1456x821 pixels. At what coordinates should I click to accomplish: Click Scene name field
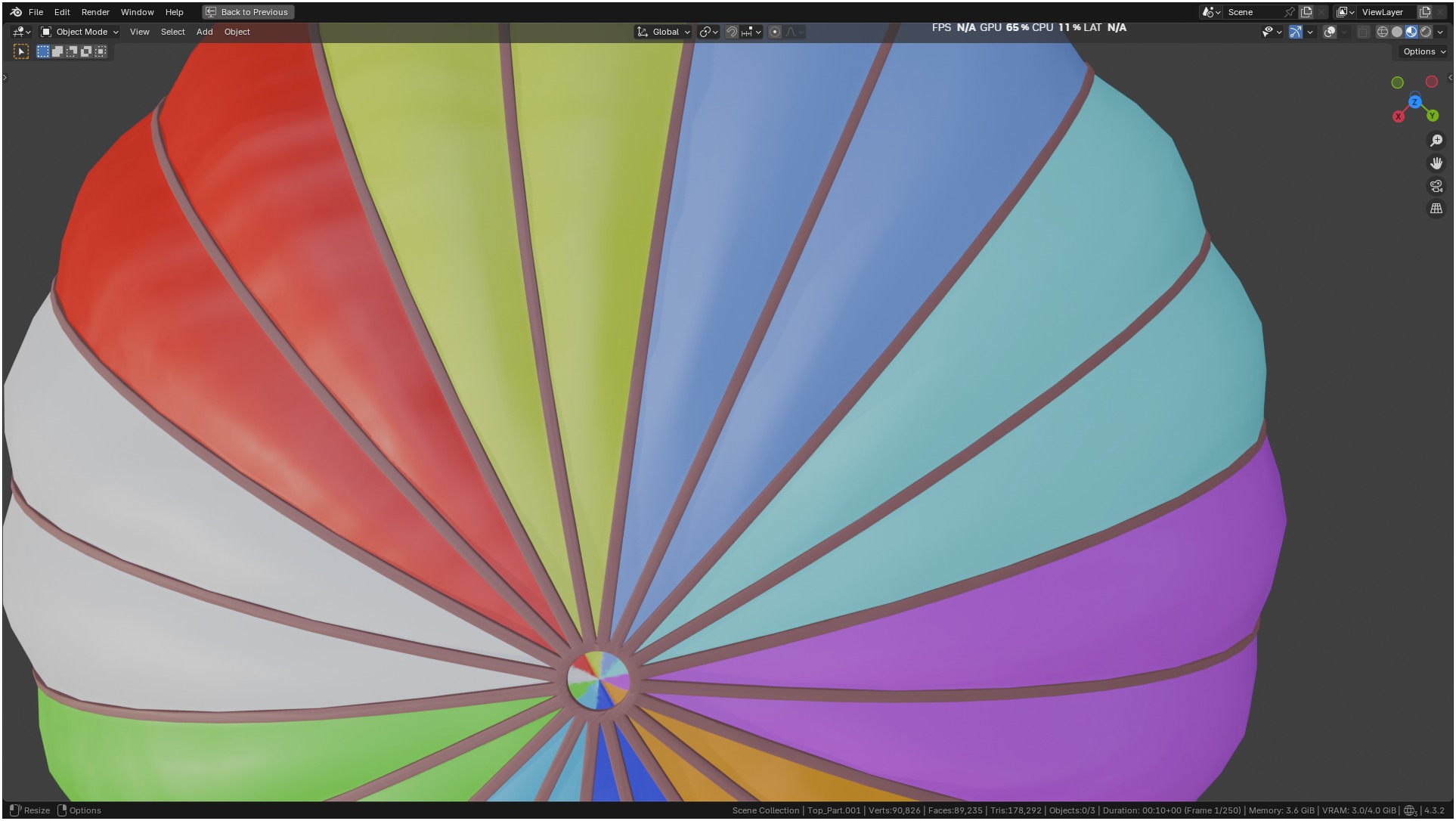tap(1254, 12)
